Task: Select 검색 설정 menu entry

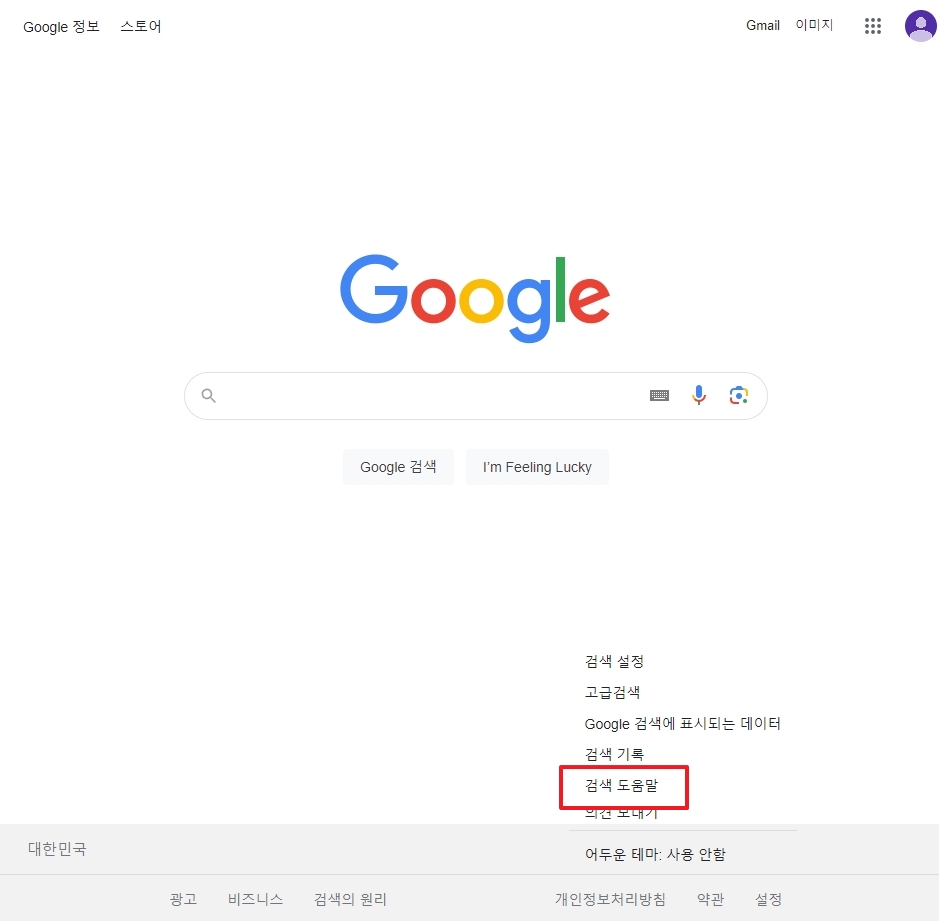Action: [614, 661]
